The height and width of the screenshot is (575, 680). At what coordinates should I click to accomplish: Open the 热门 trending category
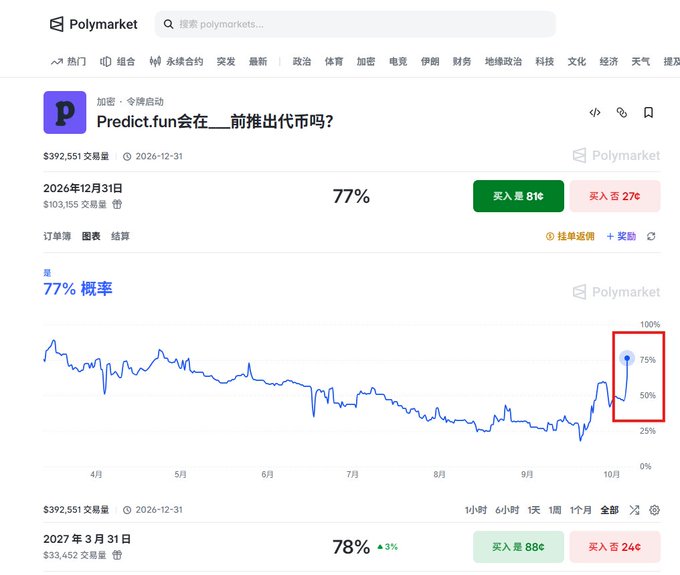pyautogui.click(x=69, y=62)
